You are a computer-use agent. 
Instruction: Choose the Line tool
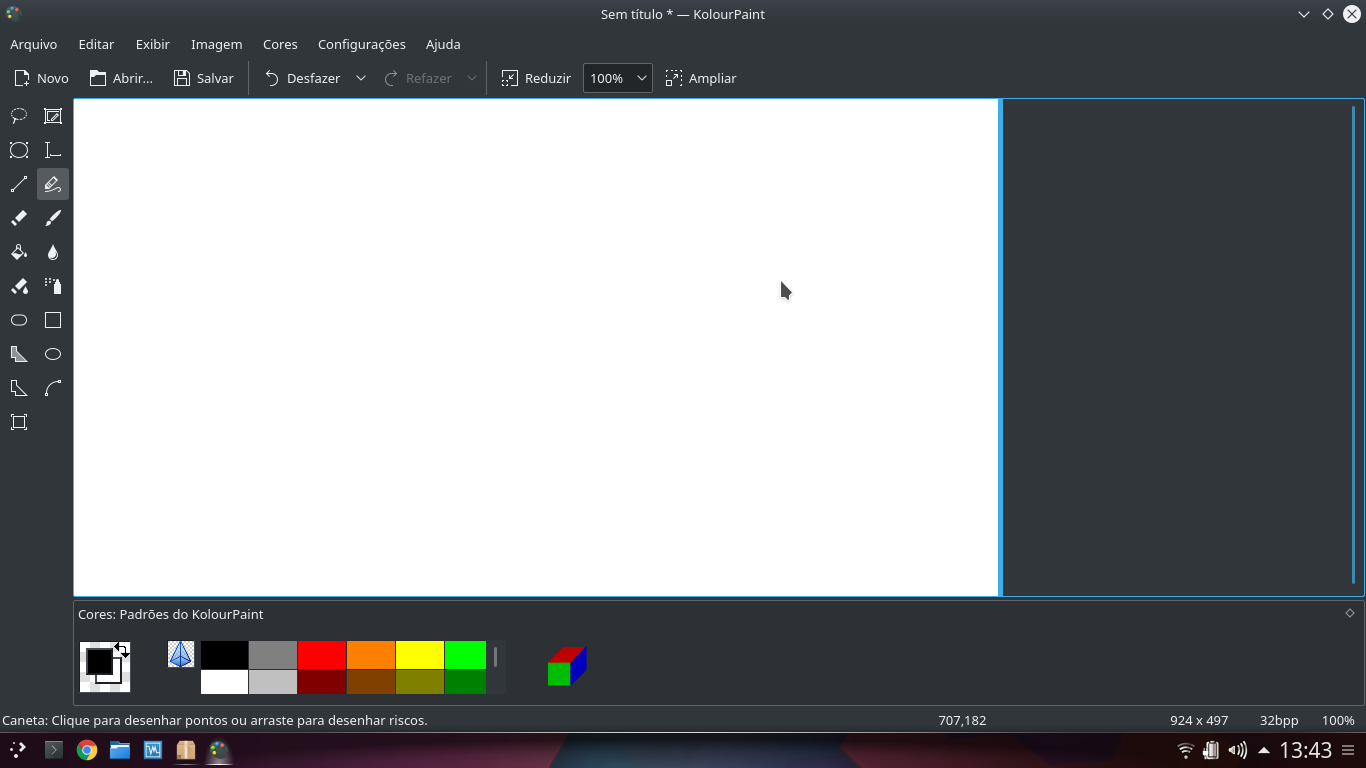point(18,184)
